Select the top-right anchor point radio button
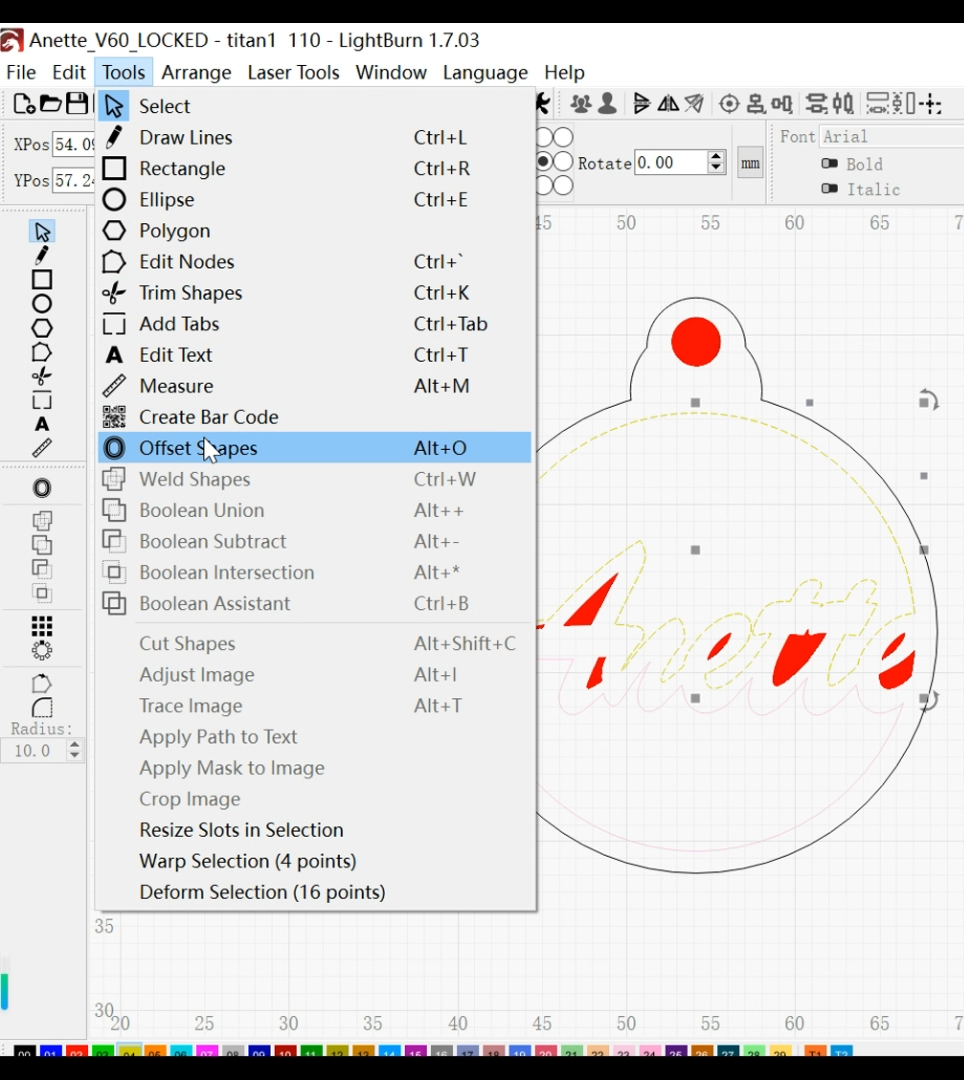Image resolution: width=964 pixels, height=1080 pixels. coord(563,137)
